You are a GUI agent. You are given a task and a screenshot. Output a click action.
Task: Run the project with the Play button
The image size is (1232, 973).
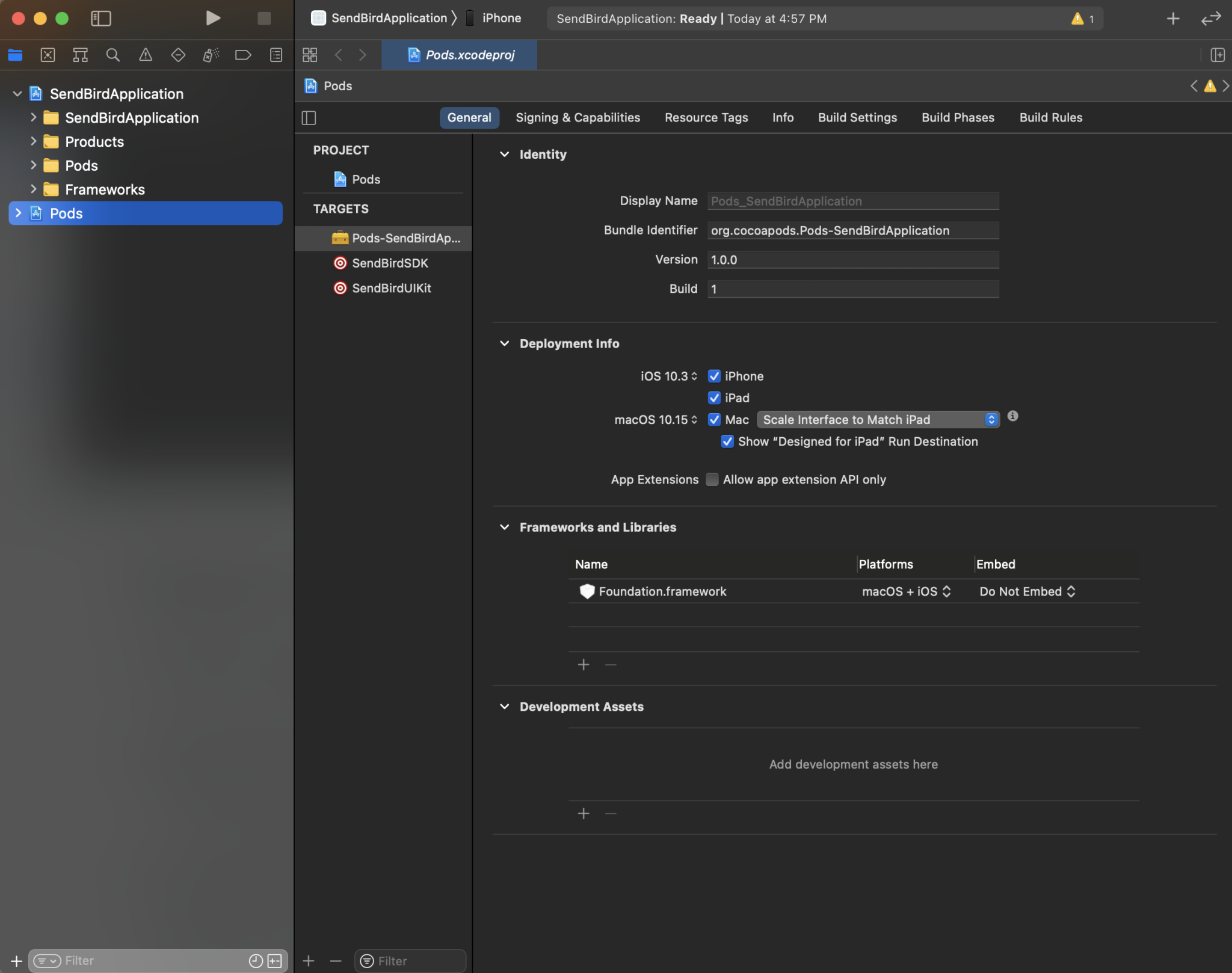[x=213, y=18]
